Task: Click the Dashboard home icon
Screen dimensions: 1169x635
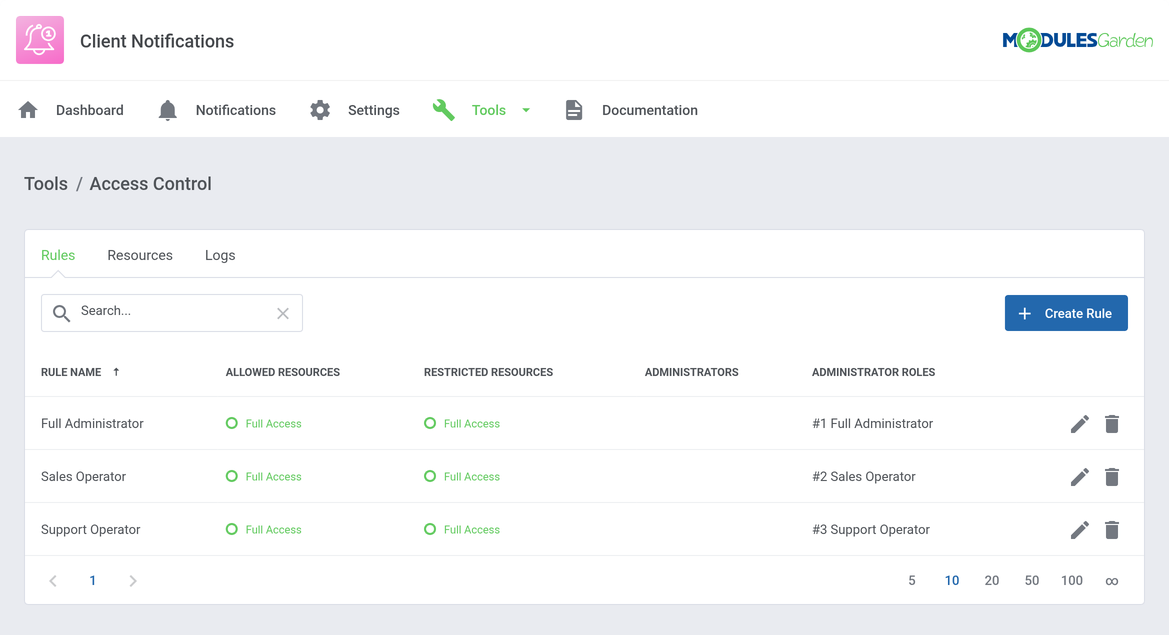Action: [x=28, y=110]
